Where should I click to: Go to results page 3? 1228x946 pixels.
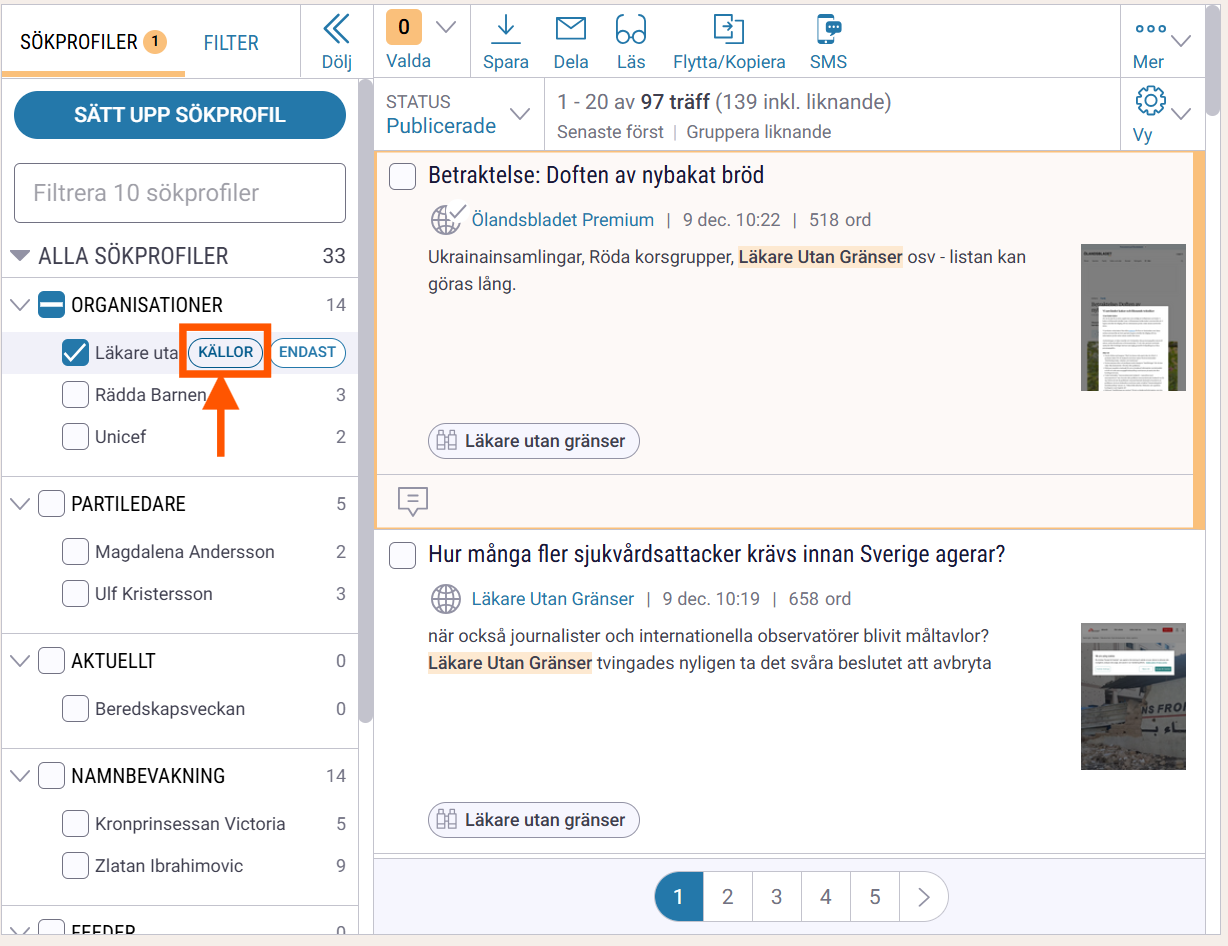point(777,897)
